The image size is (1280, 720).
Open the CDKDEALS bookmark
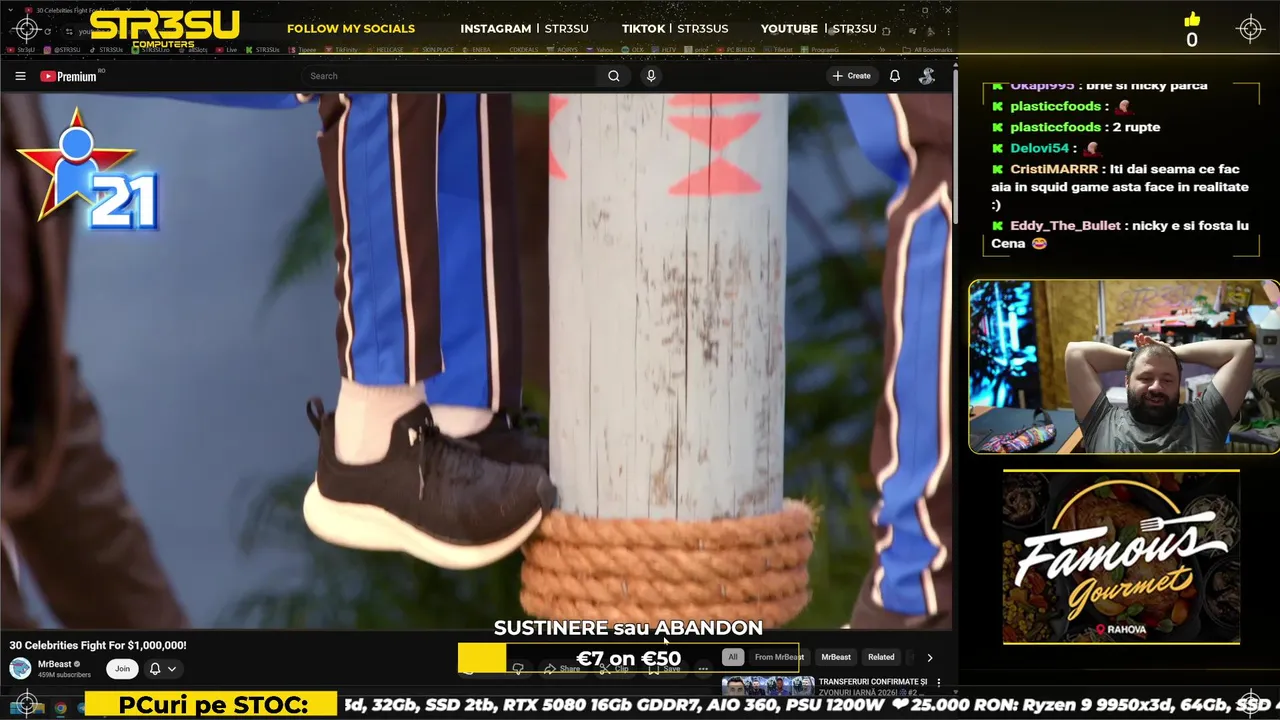(x=523, y=49)
